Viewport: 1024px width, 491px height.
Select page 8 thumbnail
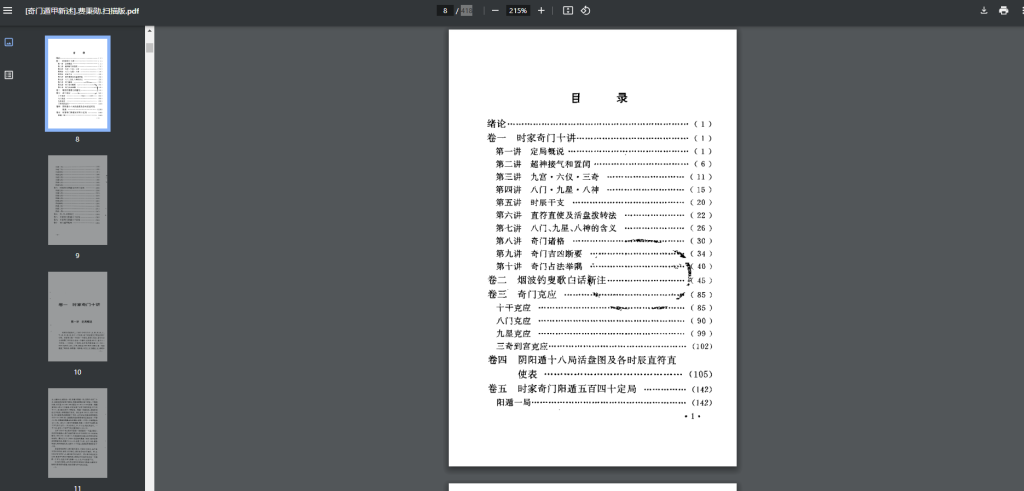[x=78, y=84]
